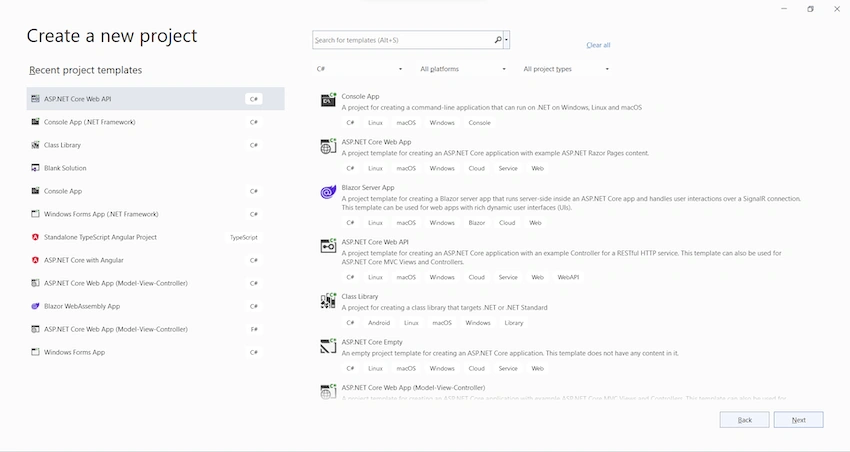
Task: Click the Console tag under Console App
Action: [479, 122]
